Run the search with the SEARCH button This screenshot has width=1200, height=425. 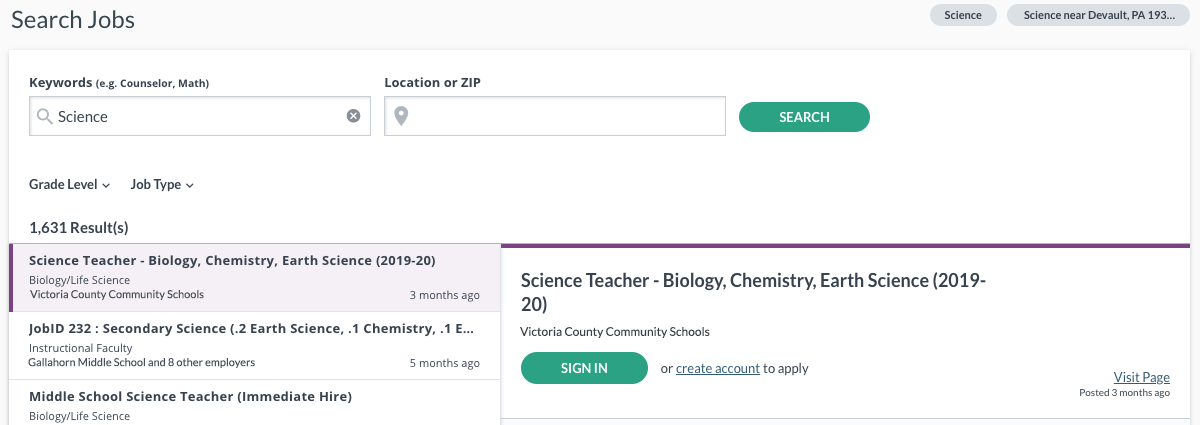pos(804,117)
